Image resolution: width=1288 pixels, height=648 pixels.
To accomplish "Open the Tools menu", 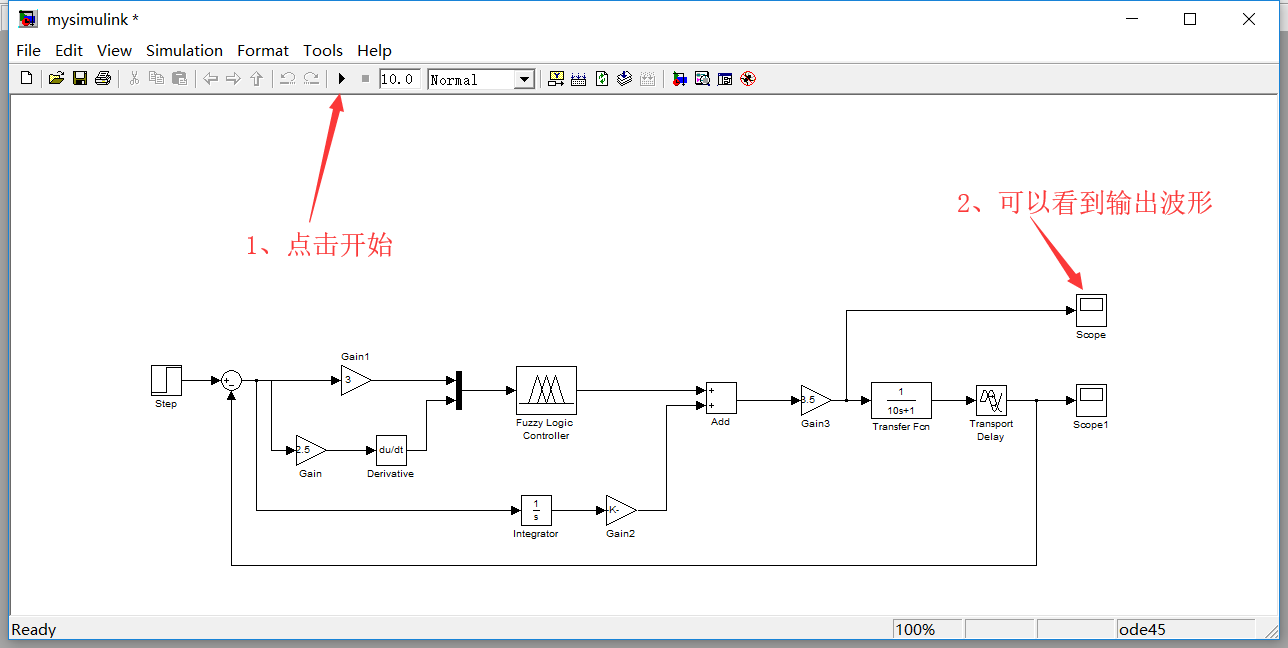I will point(323,50).
